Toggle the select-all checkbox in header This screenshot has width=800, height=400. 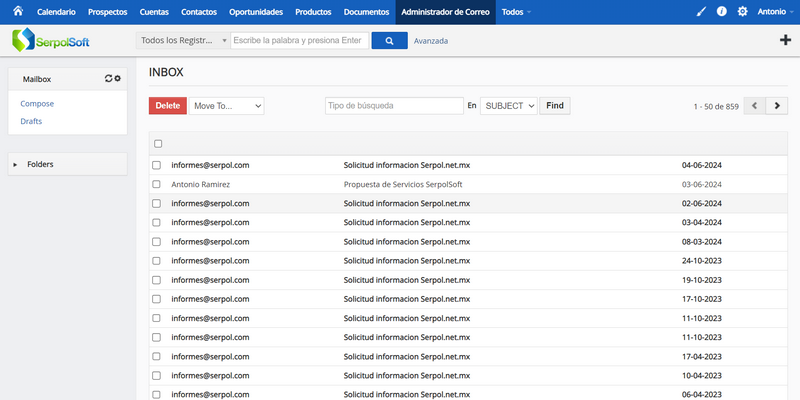tap(158, 144)
